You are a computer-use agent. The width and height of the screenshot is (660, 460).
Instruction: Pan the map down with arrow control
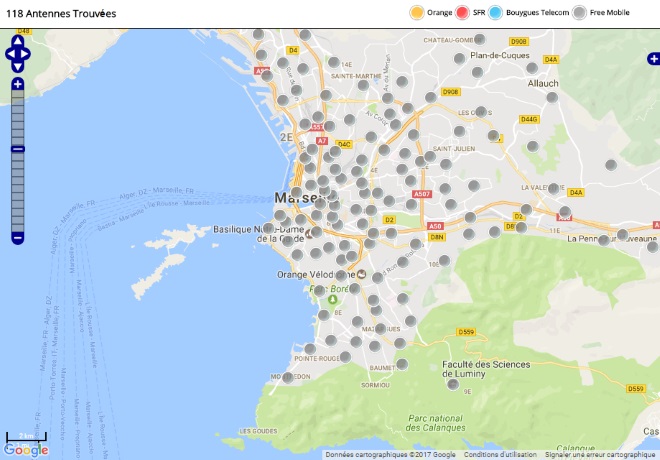coord(17,67)
